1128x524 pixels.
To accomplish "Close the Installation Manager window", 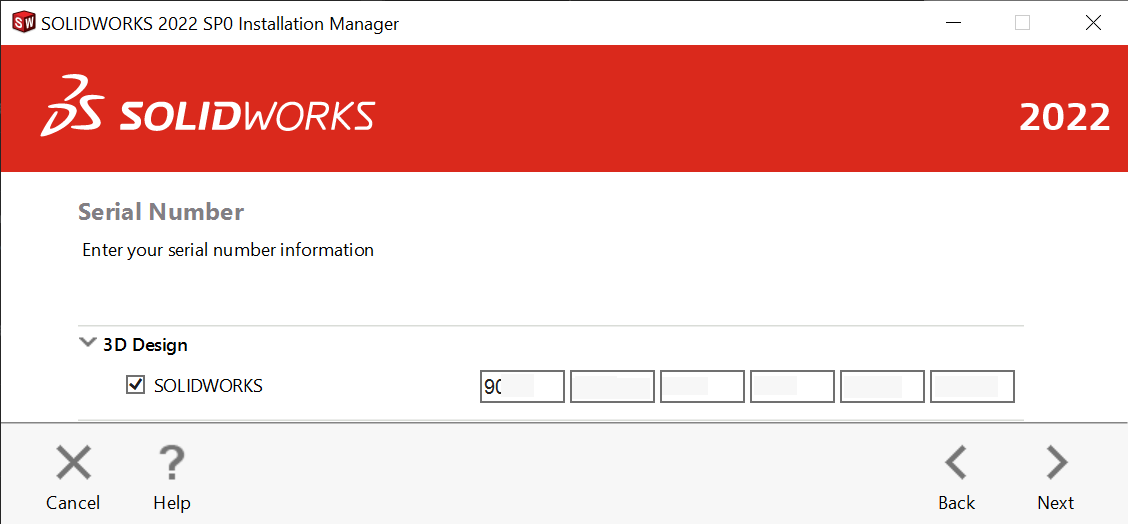I will click(x=1093, y=23).
